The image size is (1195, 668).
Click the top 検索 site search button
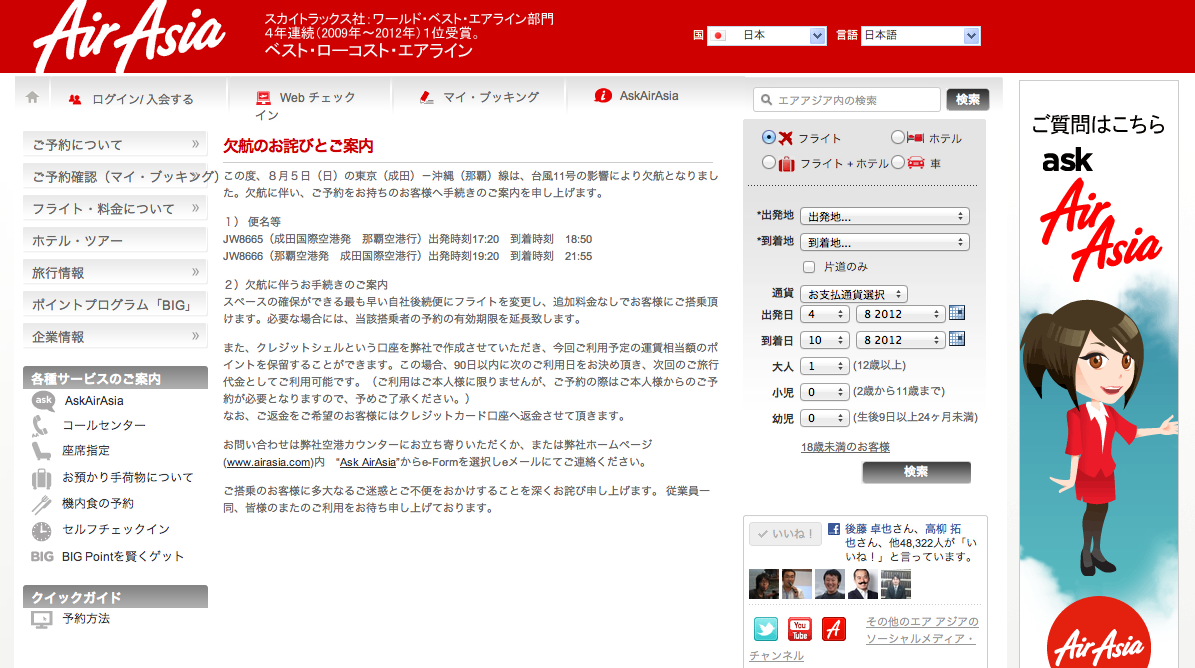pyautogui.click(x=968, y=100)
